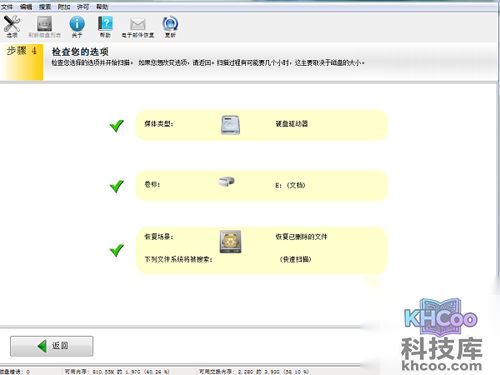The image size is (500, 375).
Task: Open the 搜索 menu
Action: pyautogui.click(x=45, y=7)
